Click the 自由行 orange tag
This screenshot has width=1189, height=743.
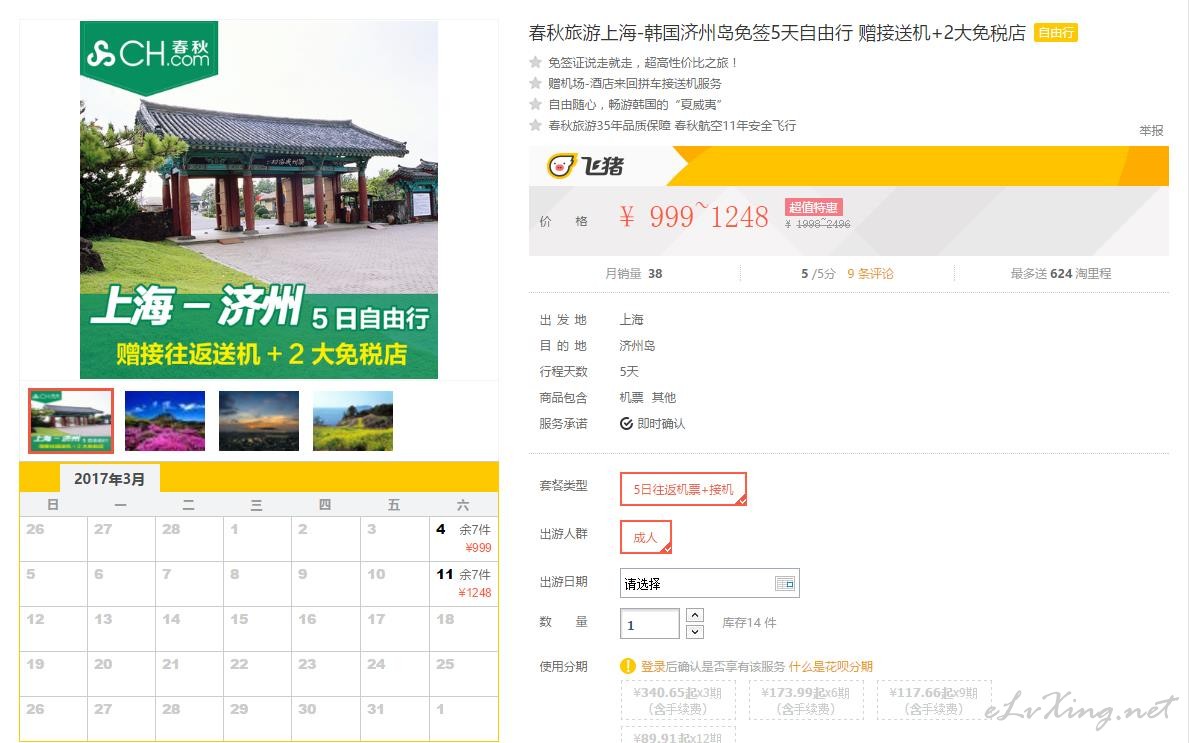point(1056,33)
